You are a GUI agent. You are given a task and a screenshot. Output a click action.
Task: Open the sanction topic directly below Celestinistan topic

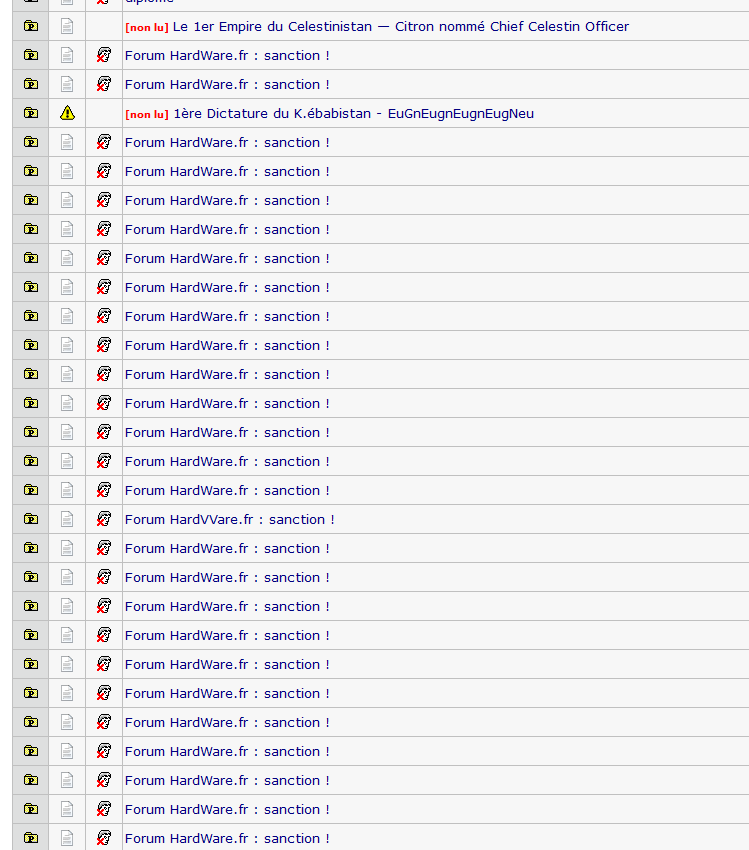point(227,56)
